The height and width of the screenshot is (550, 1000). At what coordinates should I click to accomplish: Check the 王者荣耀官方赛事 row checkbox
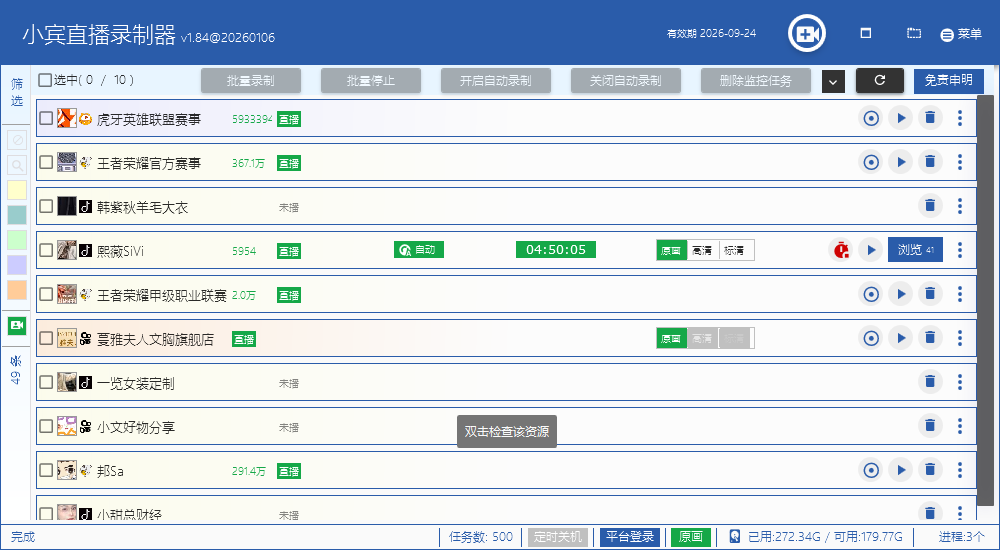pos(46,162)
